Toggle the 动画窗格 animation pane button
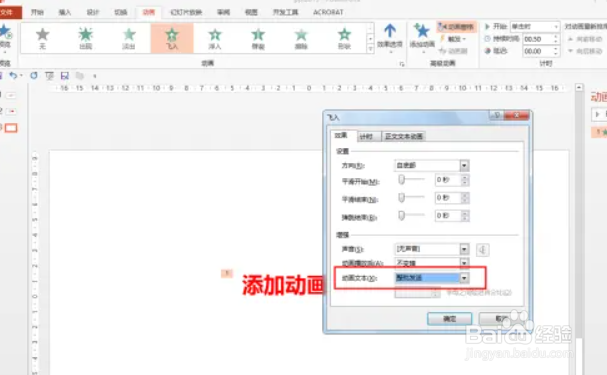 point(456,27)
